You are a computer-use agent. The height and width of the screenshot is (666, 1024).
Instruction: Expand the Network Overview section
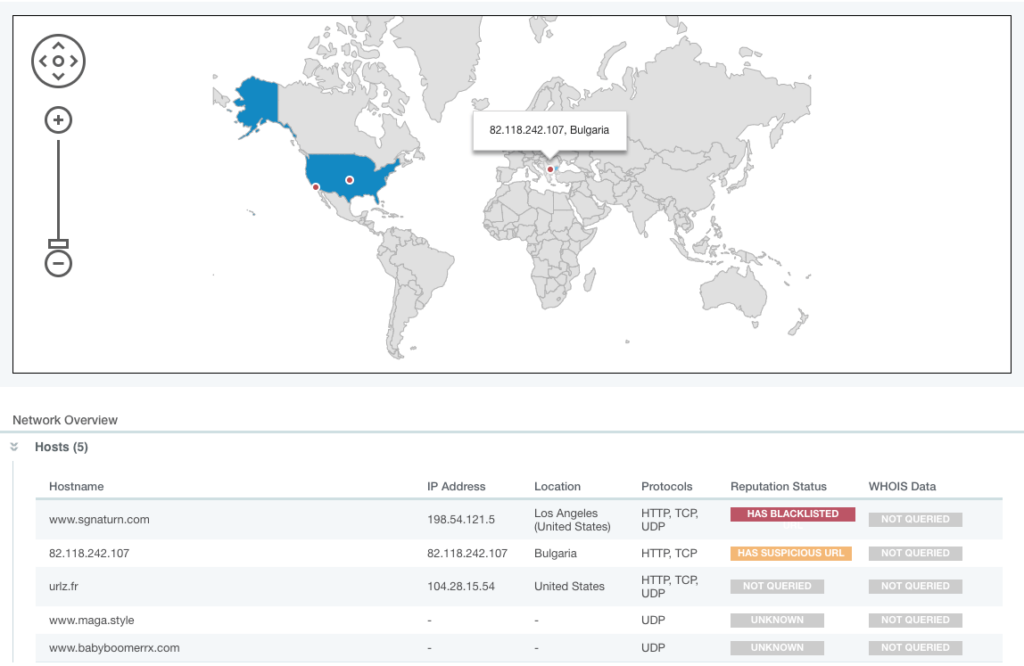click(64, 420)
